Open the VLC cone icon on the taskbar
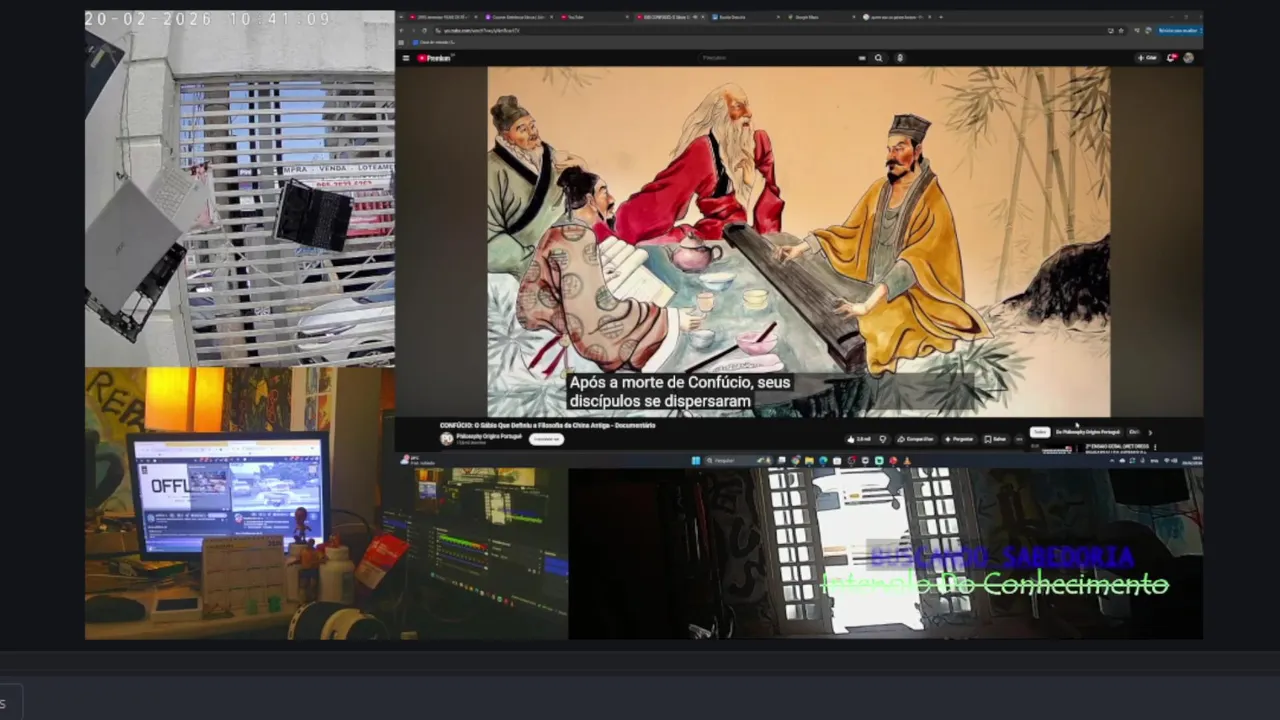The height and width of the screenshot is (720, 1280). click(x=907, y=460)
